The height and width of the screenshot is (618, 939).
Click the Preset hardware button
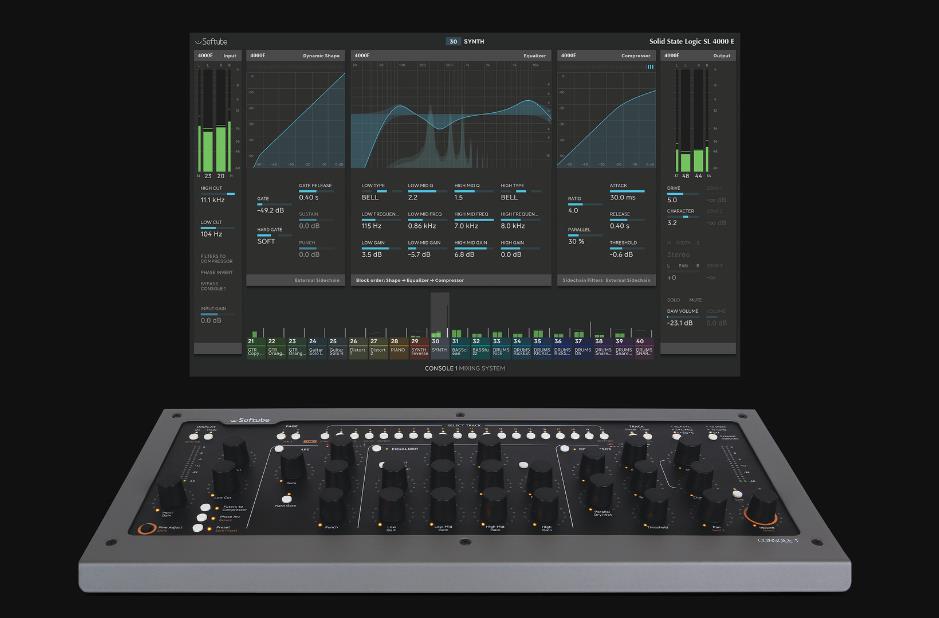click(x=198, y=528)
